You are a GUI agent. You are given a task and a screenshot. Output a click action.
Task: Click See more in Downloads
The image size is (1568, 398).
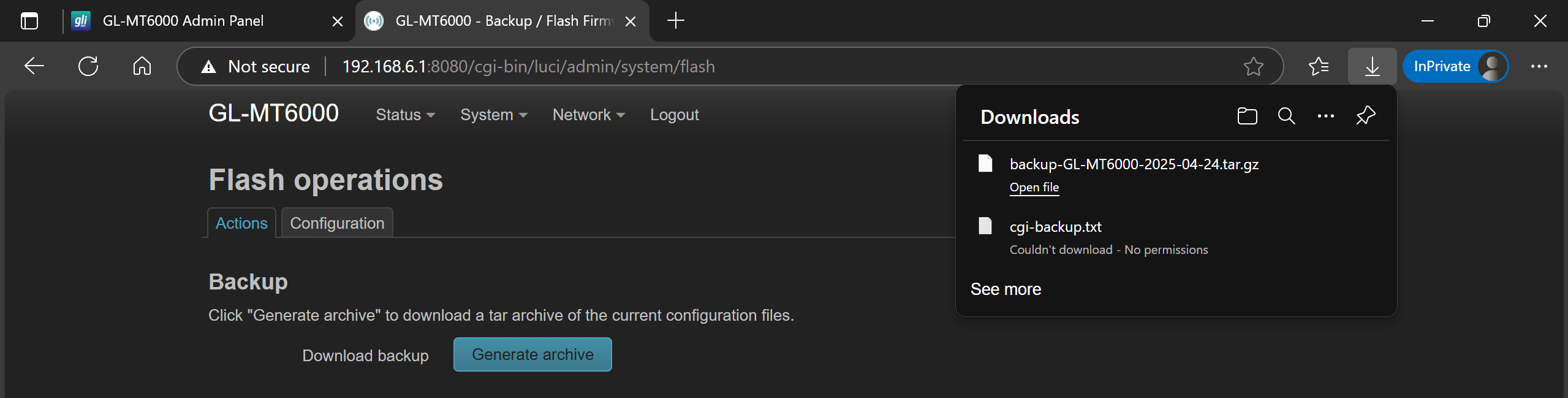point(1006,289)
